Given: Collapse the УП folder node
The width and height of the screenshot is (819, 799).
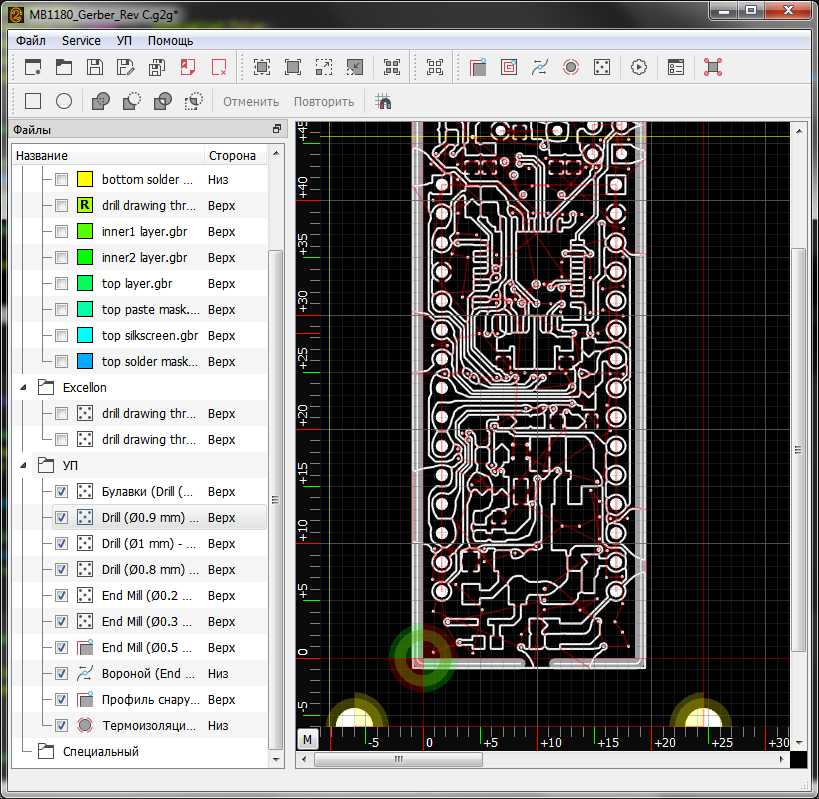Looking at the screenshot, I should (24, 466).
